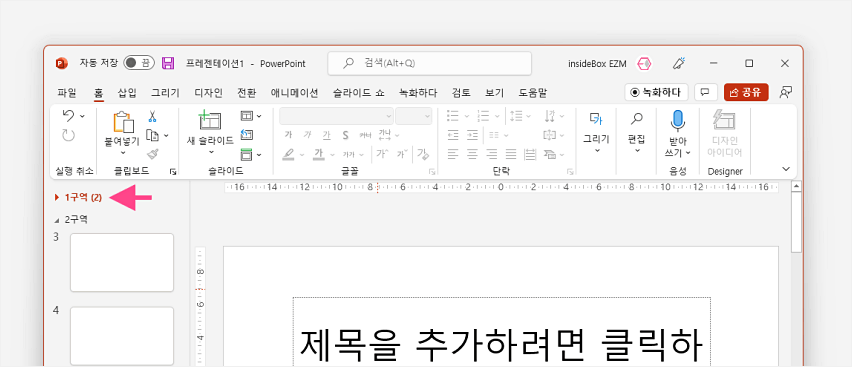
Task: Click the align left icon
Action: pos(453,154)
